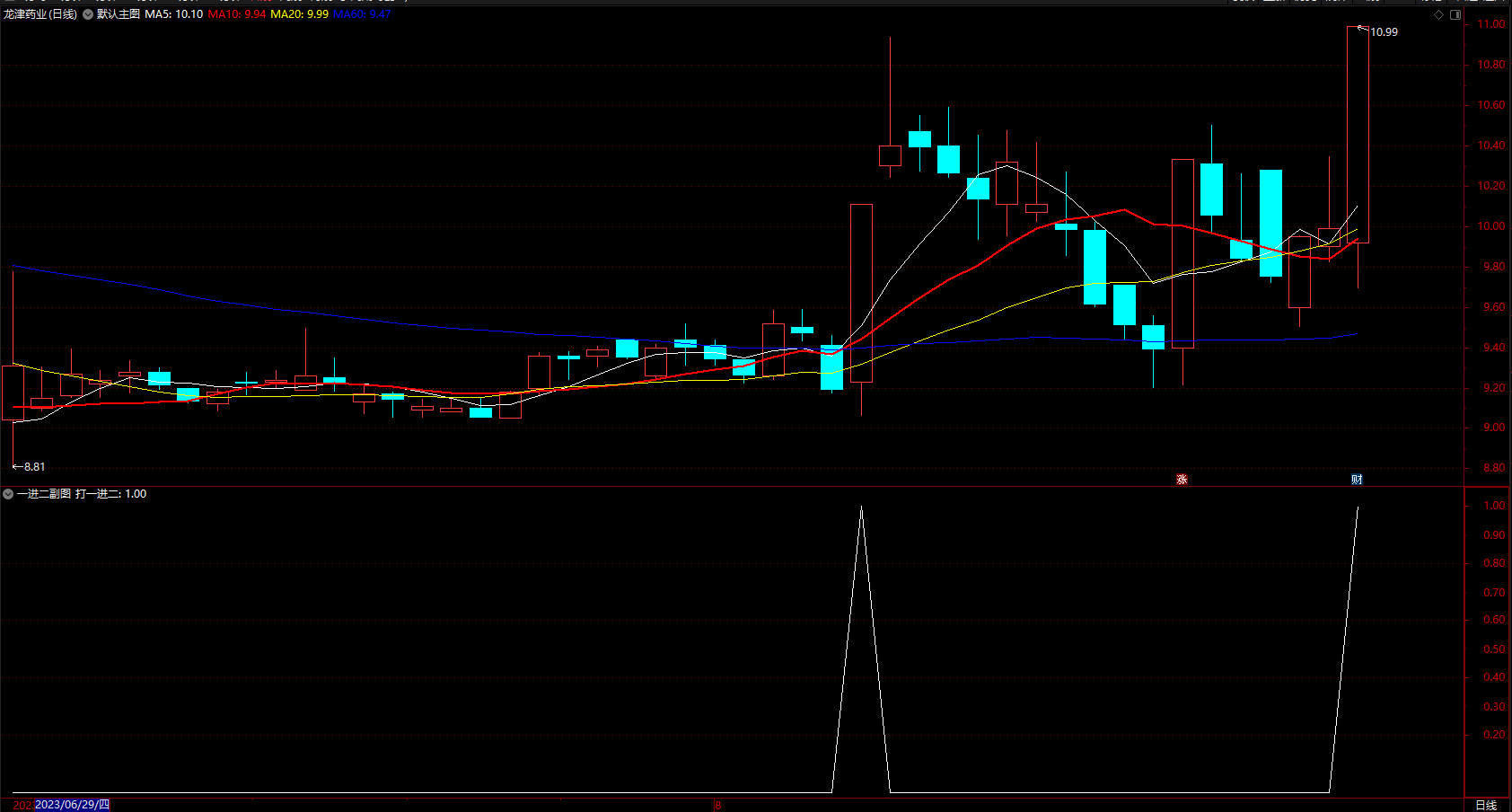Click the 0.50 sub-chart axis label
This screenshot has width=1512, height=812.
point(1494,649)
